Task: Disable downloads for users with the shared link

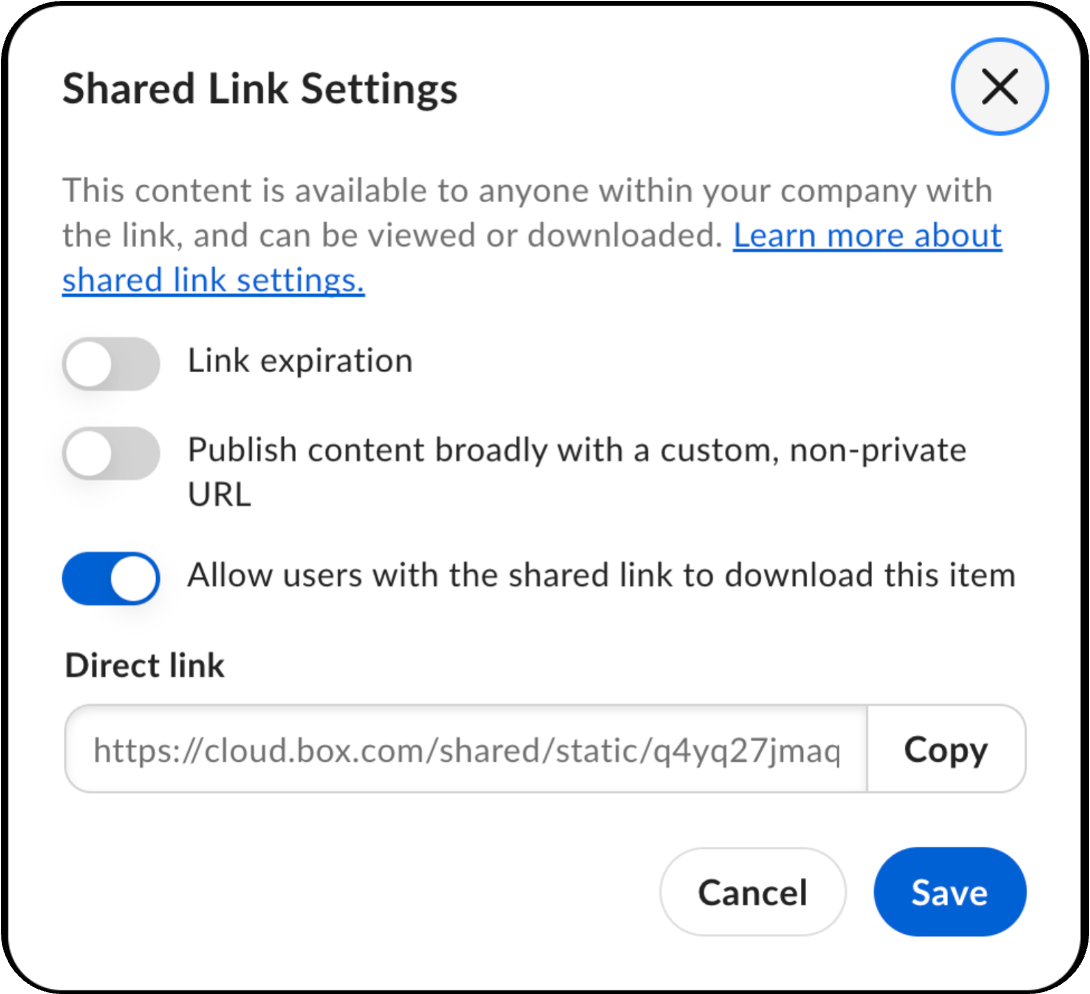Action: 110,578
